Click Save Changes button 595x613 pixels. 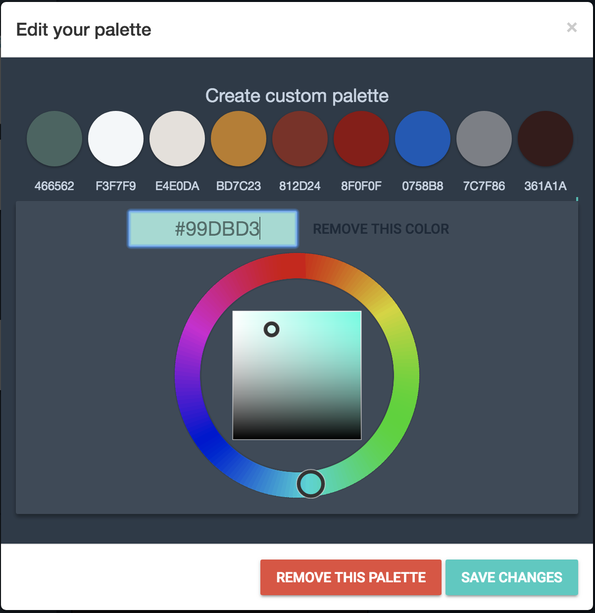point(512,577)
